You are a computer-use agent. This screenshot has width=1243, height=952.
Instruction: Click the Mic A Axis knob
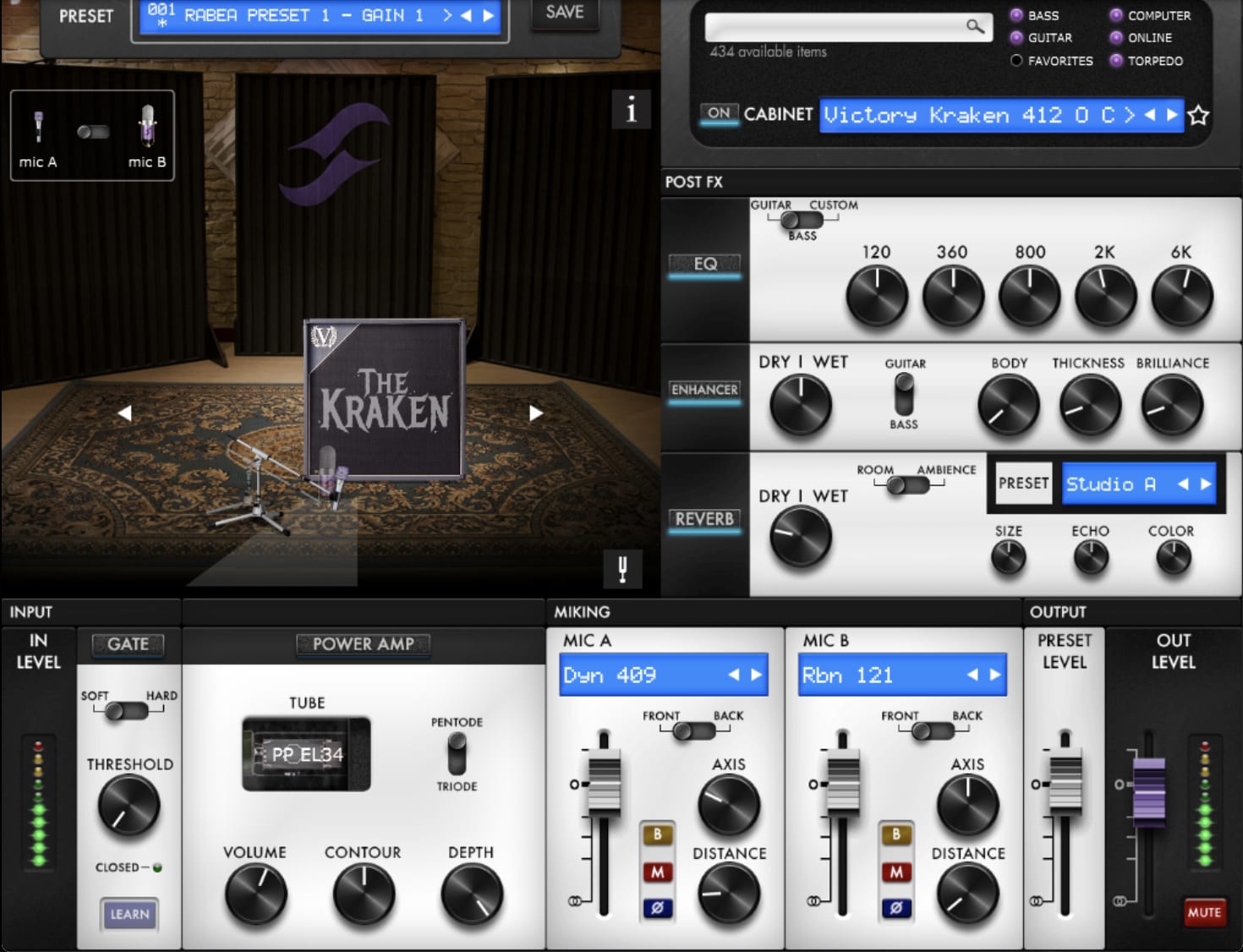tap(728, 806)
